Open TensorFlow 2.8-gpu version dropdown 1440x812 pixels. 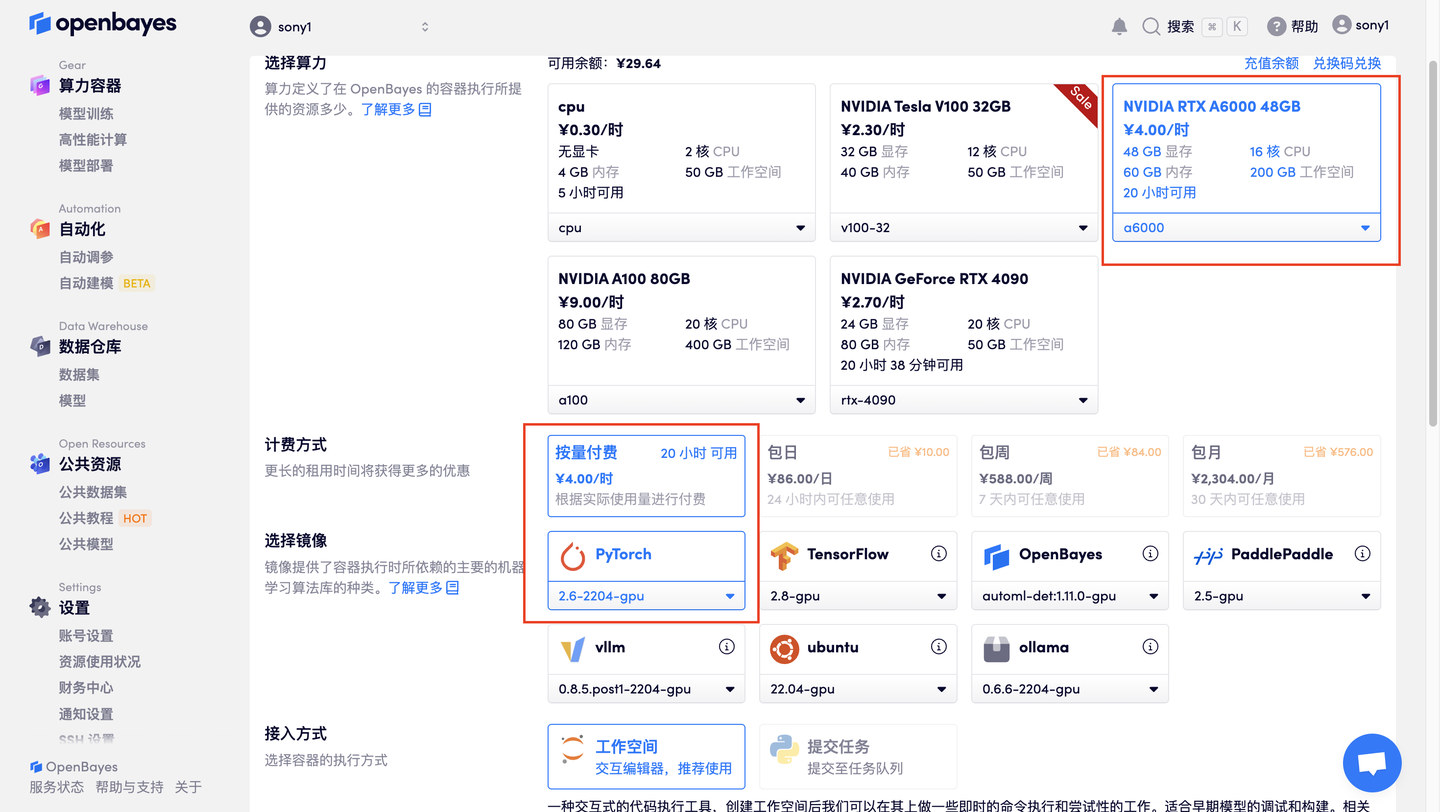[x=858, y=596]
